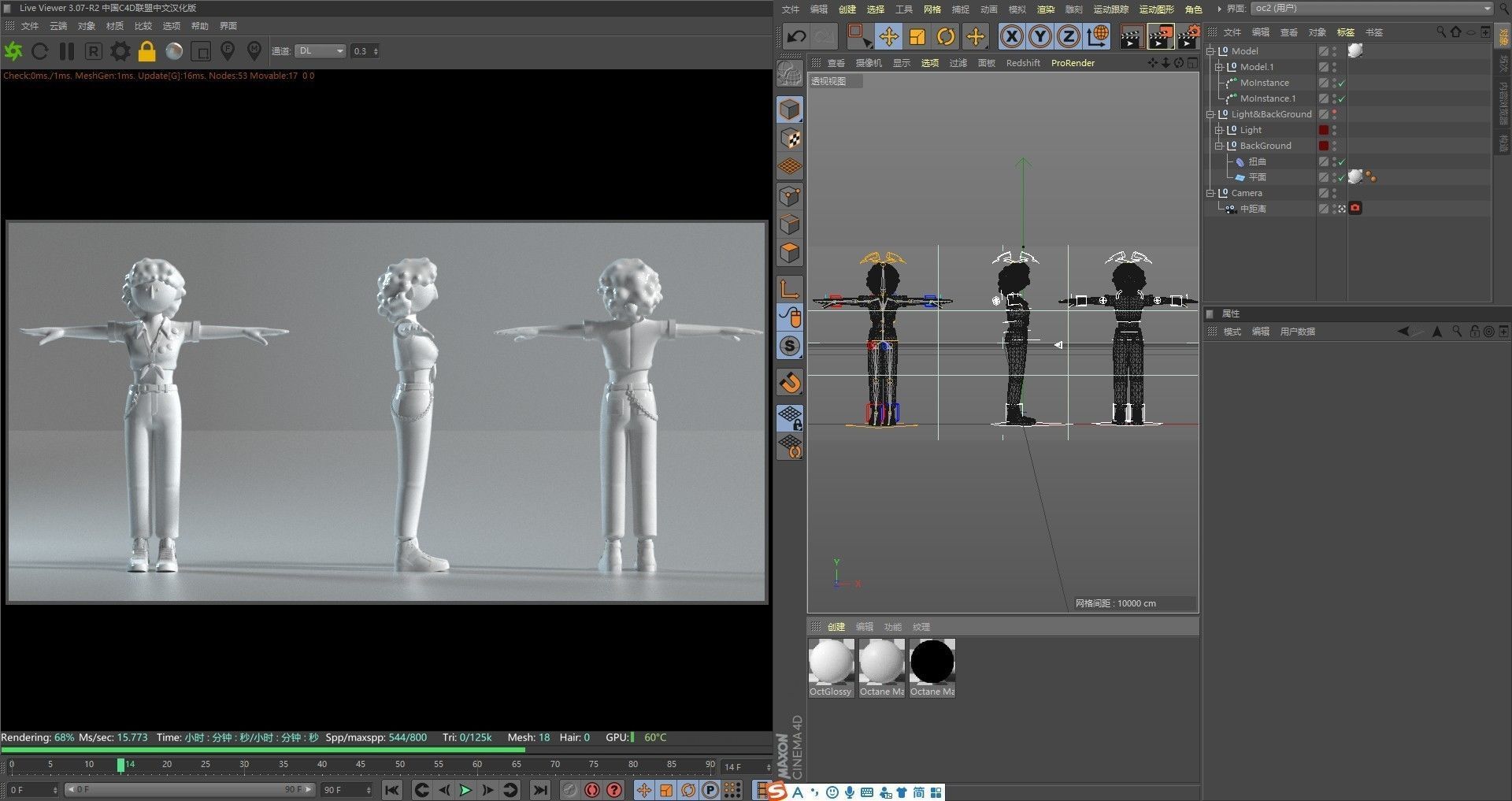Collapse the Model group in object manager
The image size is (1512, 801).
click(x=1210, y=51)
